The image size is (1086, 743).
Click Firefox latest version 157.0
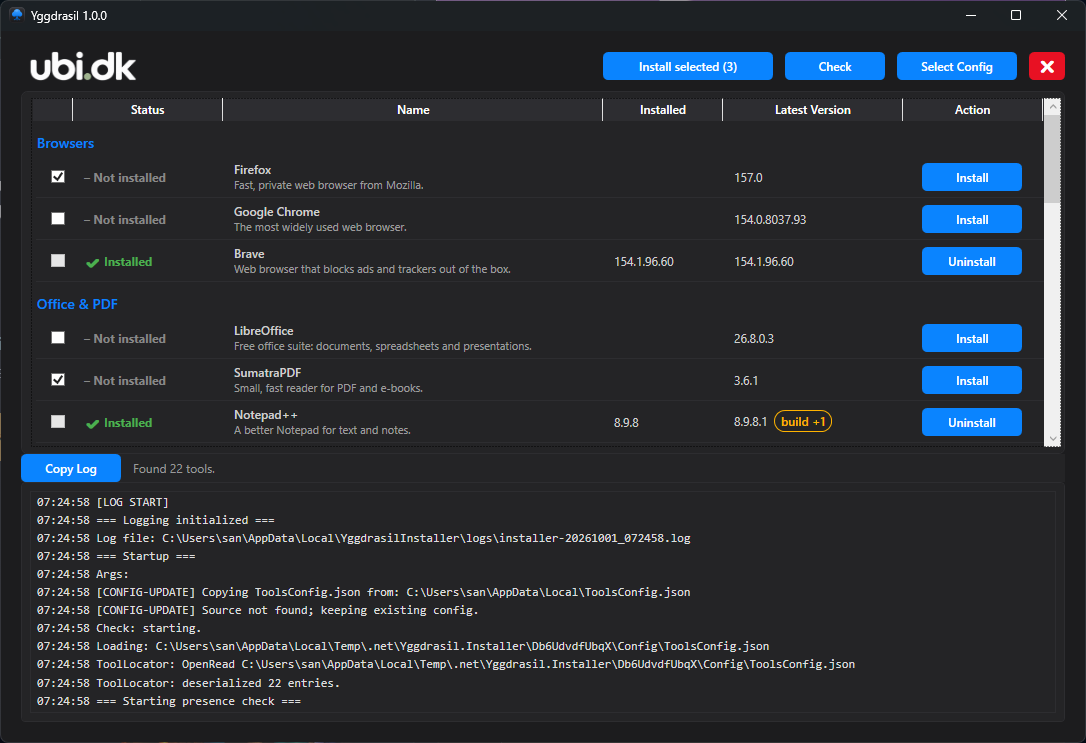coord(748,178)
